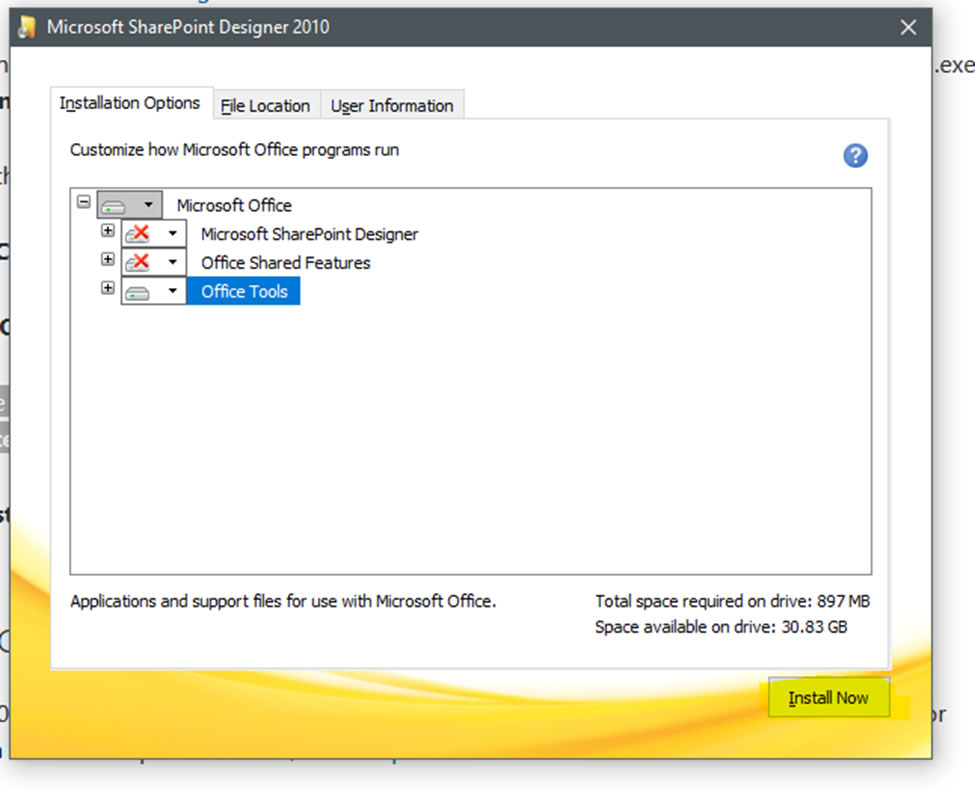Expand the Office Shared Features tree node

108,260
